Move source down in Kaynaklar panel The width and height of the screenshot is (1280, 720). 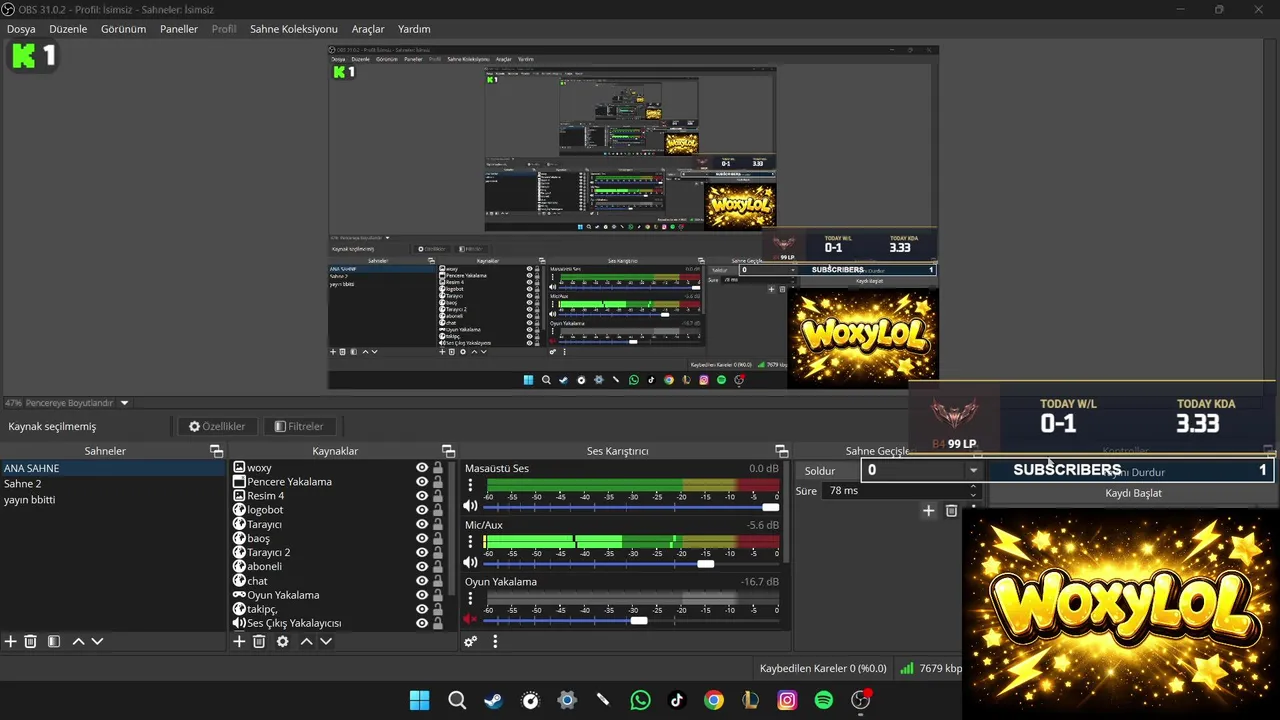point(326,641)
